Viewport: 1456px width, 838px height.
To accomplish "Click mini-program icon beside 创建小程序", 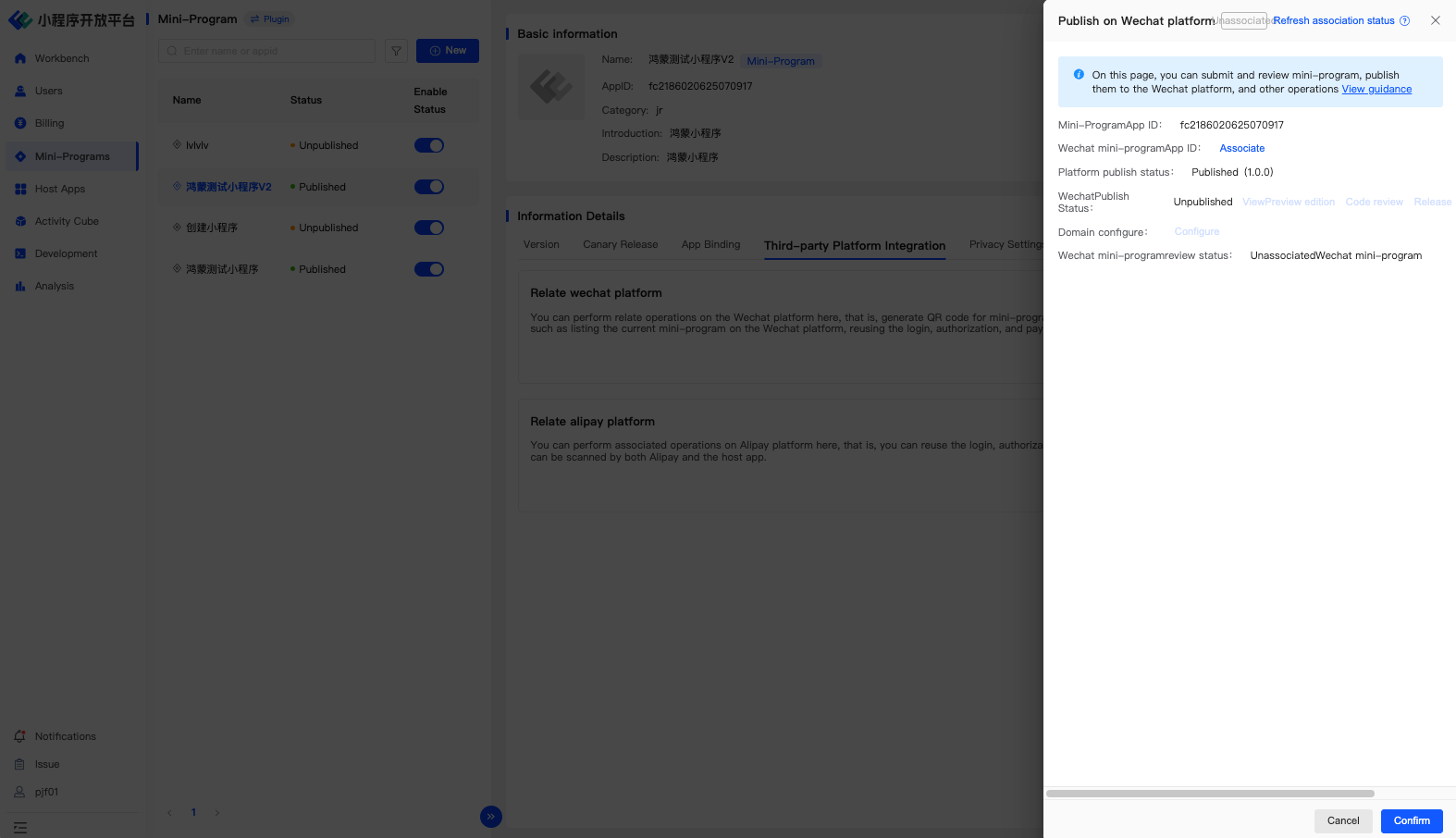I will coord(178,227).
